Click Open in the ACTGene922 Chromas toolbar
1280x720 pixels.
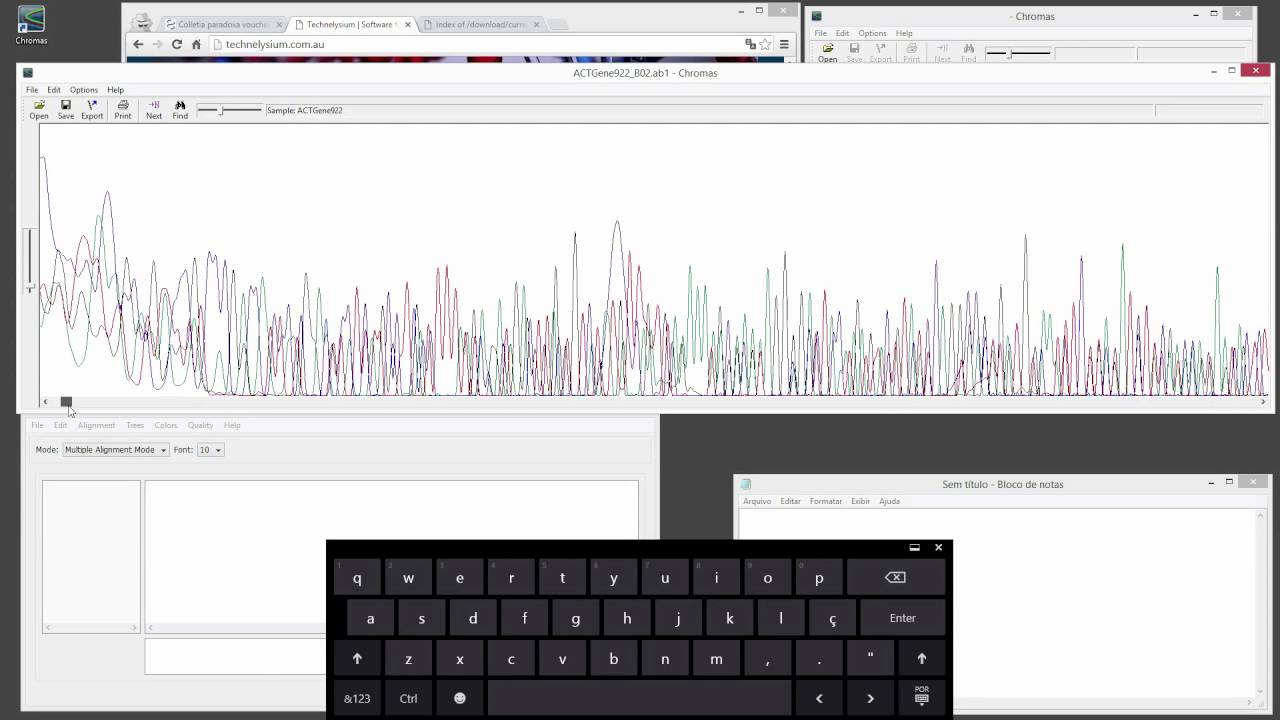point(39,110)
